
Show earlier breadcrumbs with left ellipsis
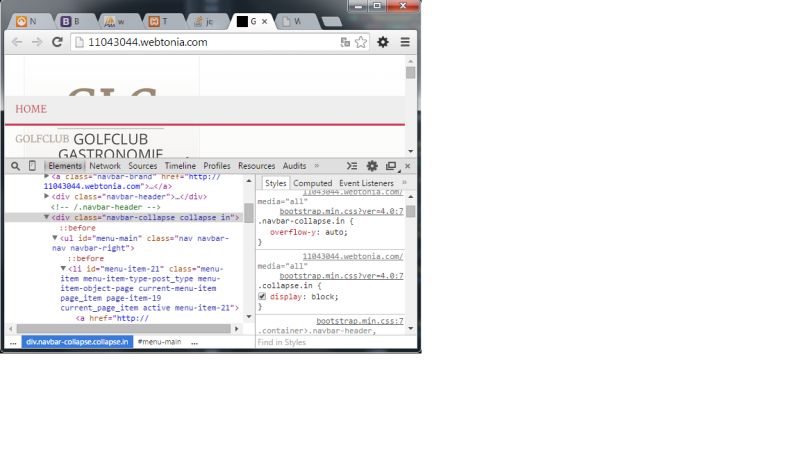point(13,342)
